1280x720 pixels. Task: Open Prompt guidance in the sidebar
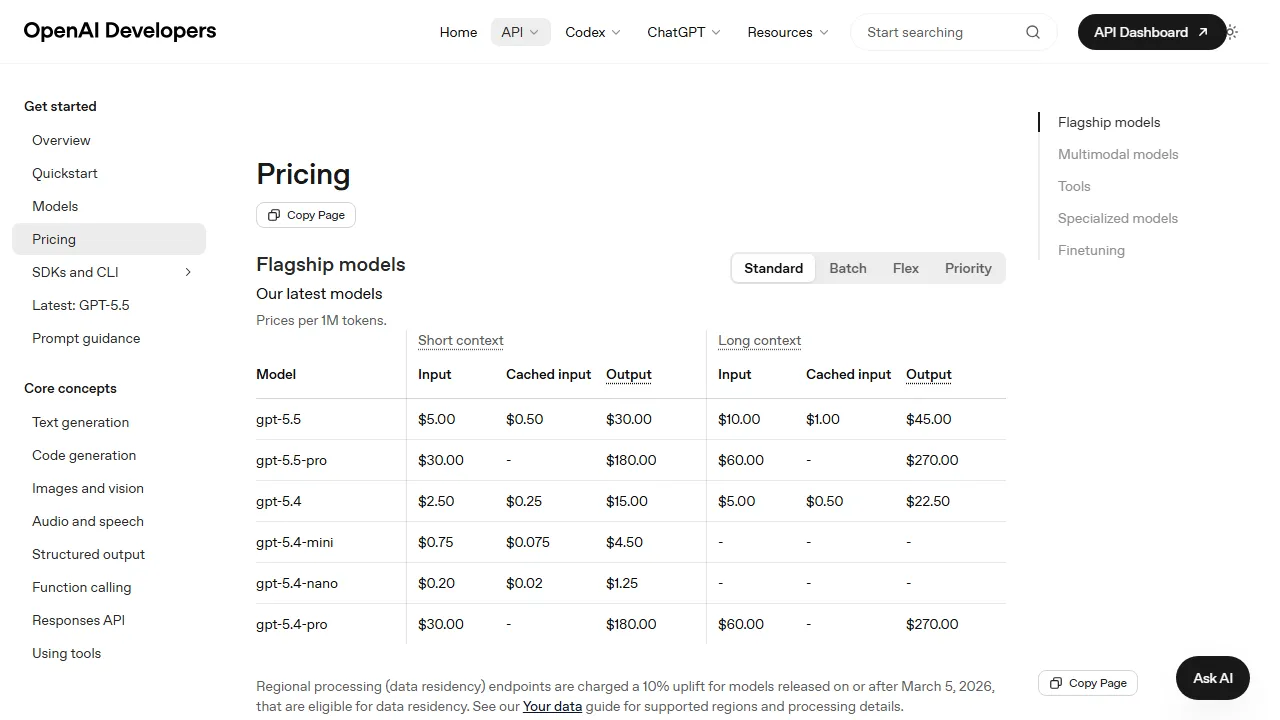click(109, 338)
